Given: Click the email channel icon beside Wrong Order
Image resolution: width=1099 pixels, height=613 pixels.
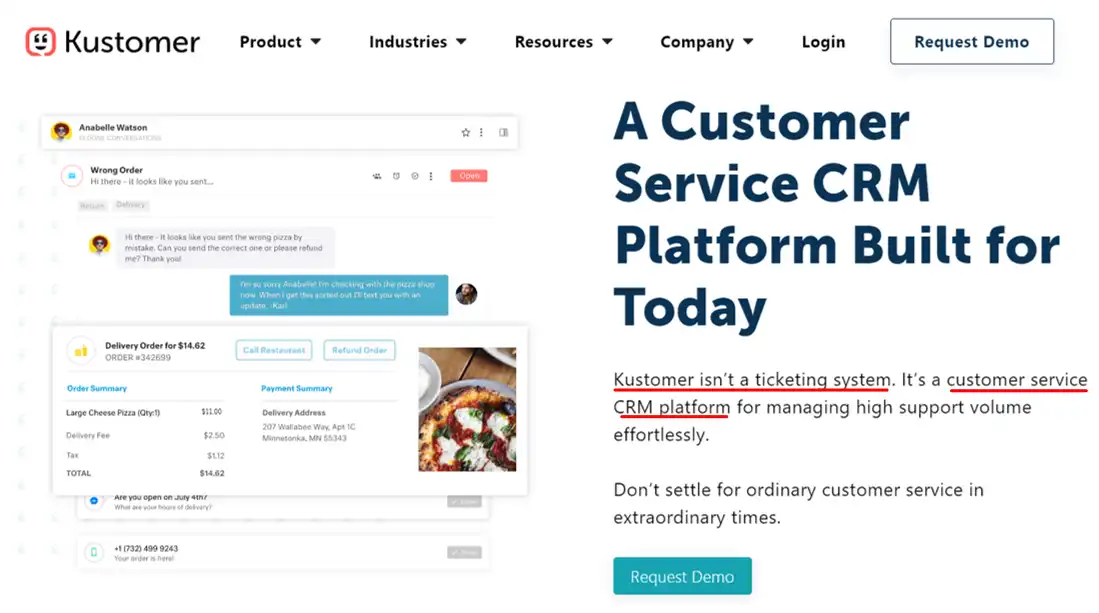Looking at the screenshot, I should click(71, 176).
